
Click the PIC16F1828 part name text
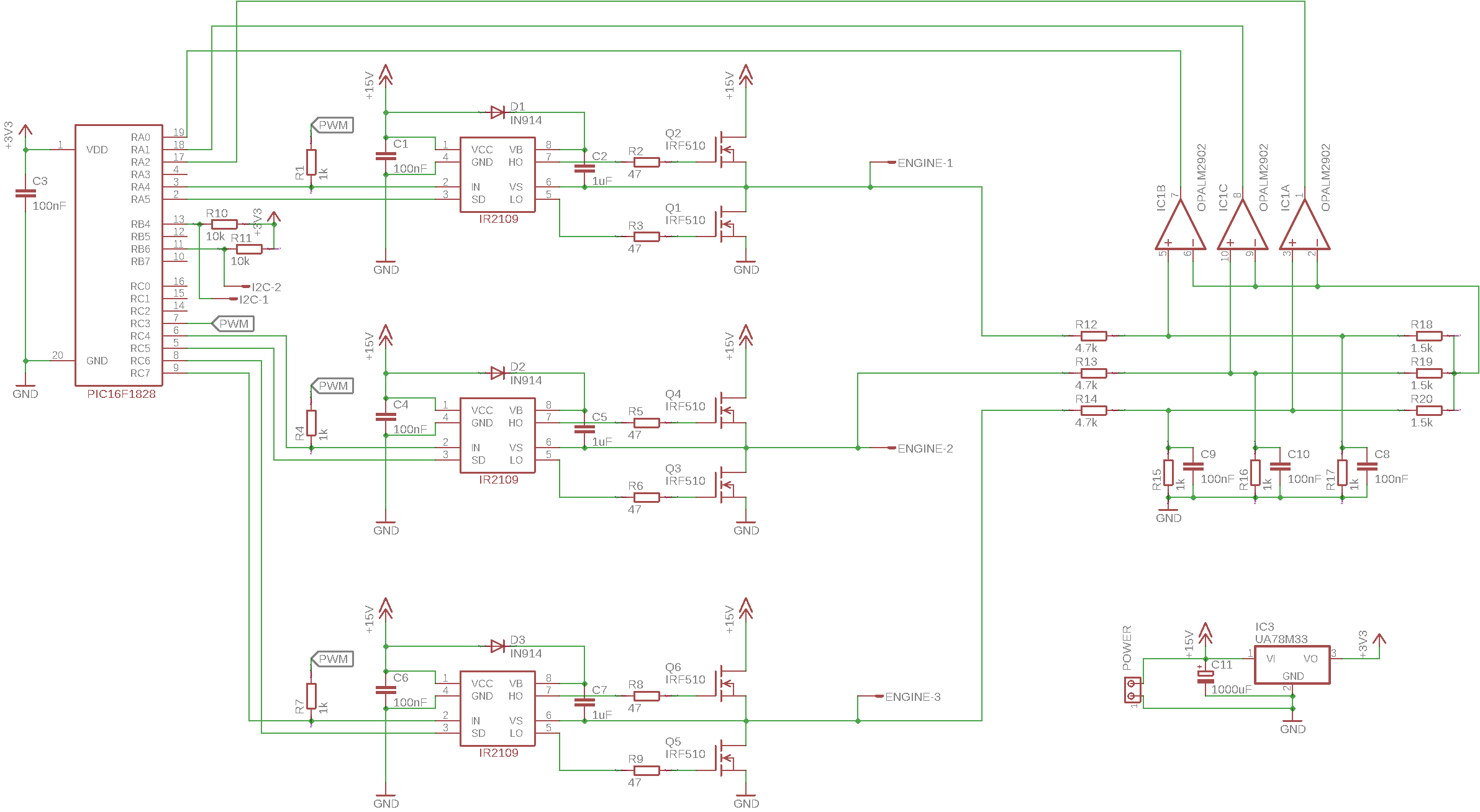(x=121, y=394)
